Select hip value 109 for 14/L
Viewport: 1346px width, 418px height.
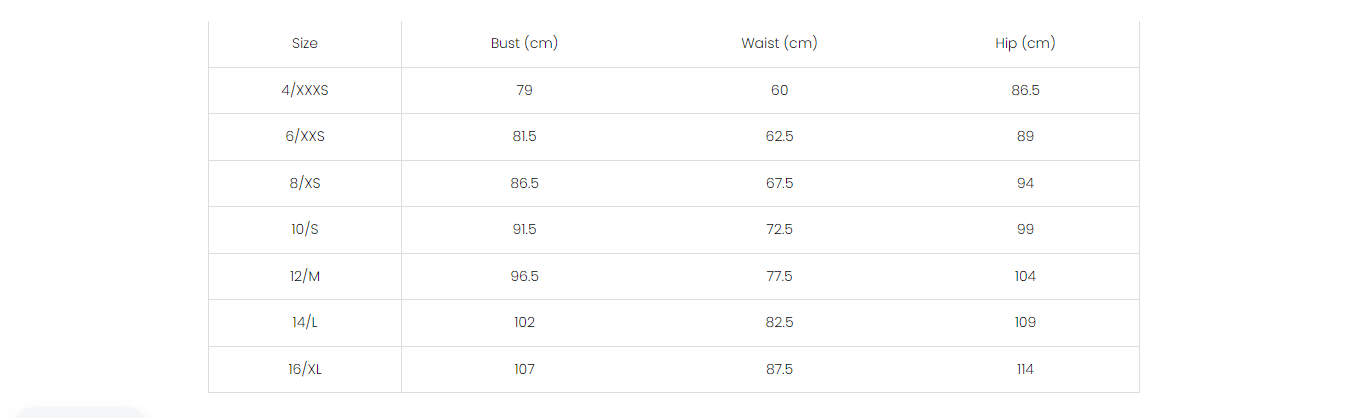point(1025,322)
